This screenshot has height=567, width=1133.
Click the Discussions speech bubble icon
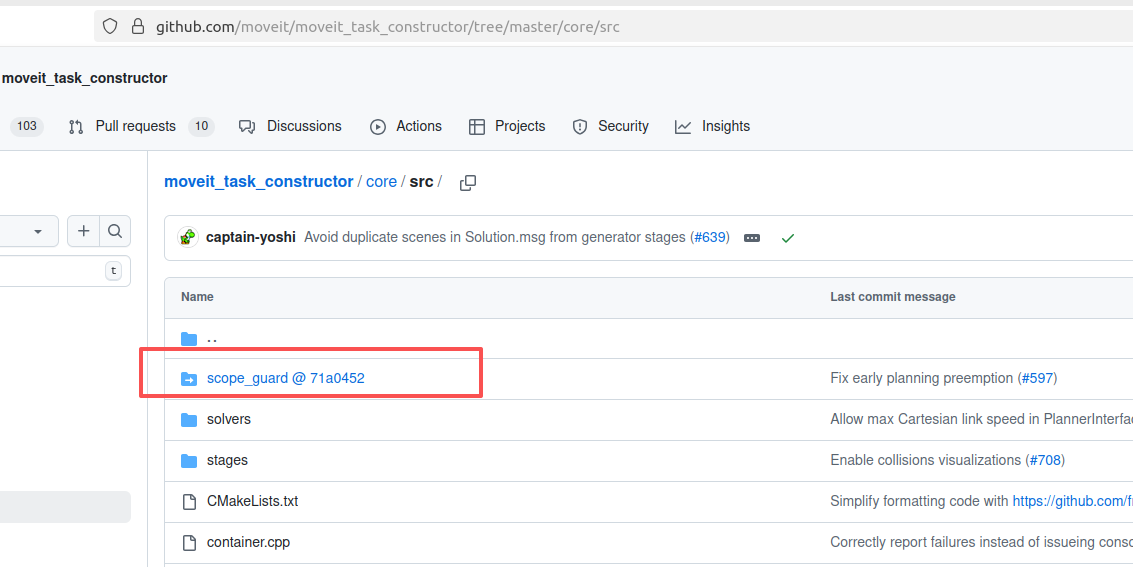click(247, 127)
